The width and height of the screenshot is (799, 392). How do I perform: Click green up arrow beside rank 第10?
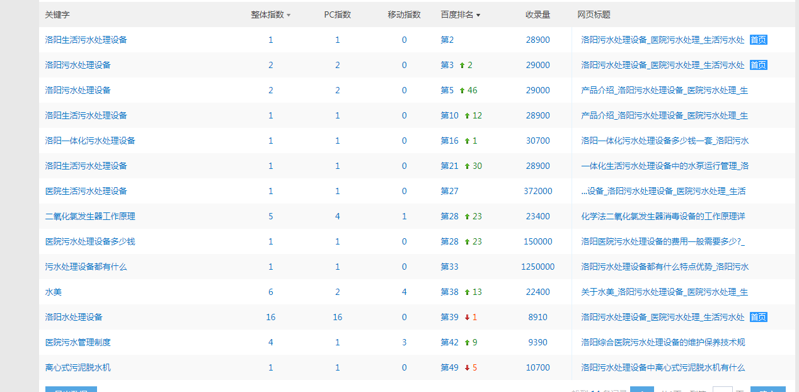pyautogui.click(x=467, y=116)
